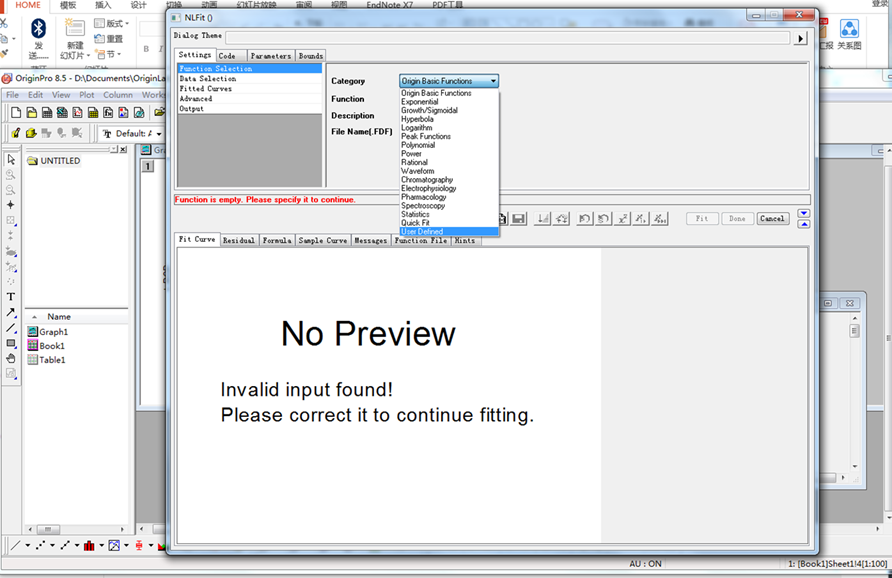The width and height of the screenshot is (892, 578).
Task: Click the New Workbook icon in OriginPro
Action: pos(47,113)
